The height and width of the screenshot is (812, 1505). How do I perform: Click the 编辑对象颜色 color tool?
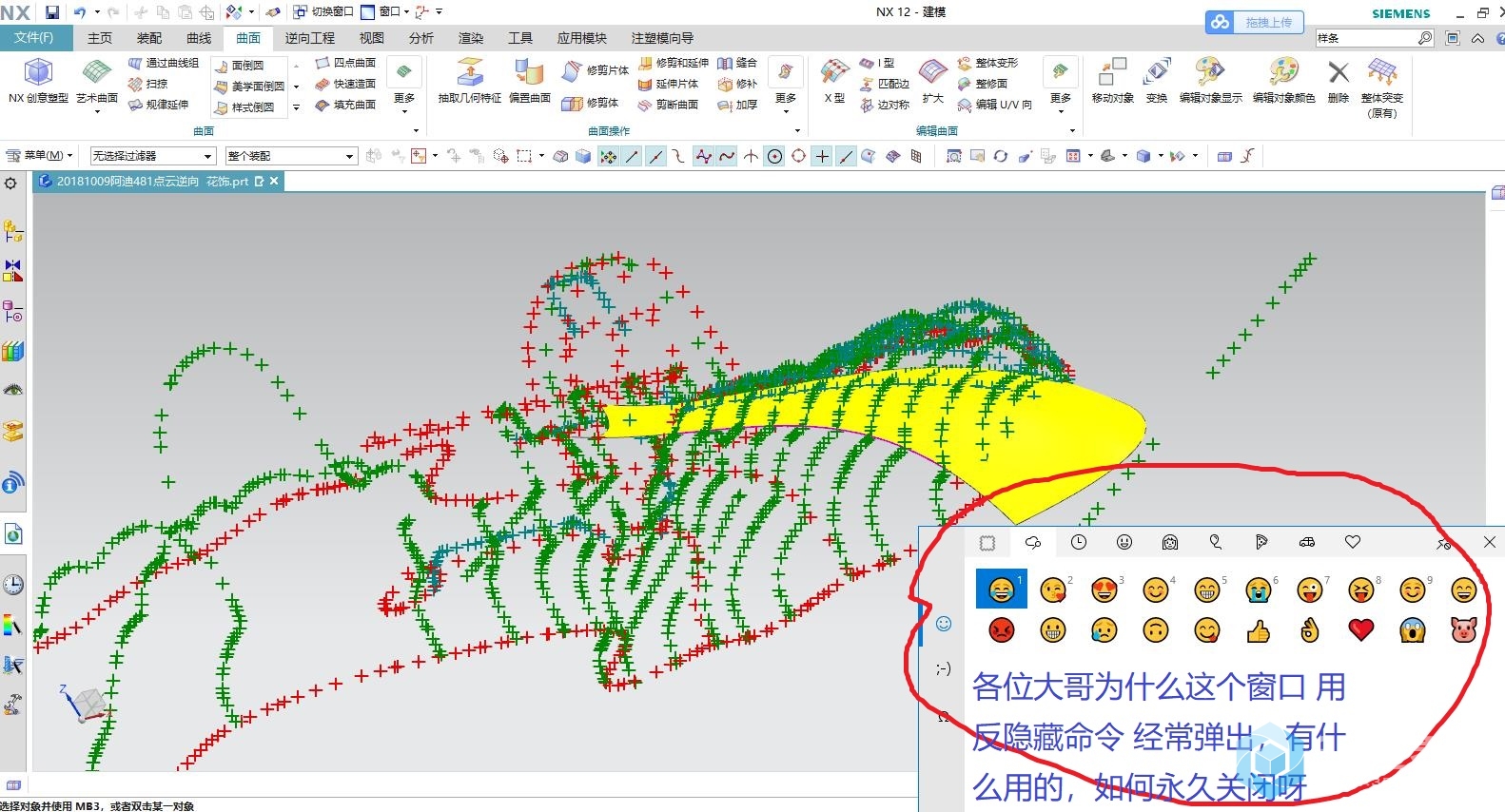pyautogui.click(x=1283, y=81)
